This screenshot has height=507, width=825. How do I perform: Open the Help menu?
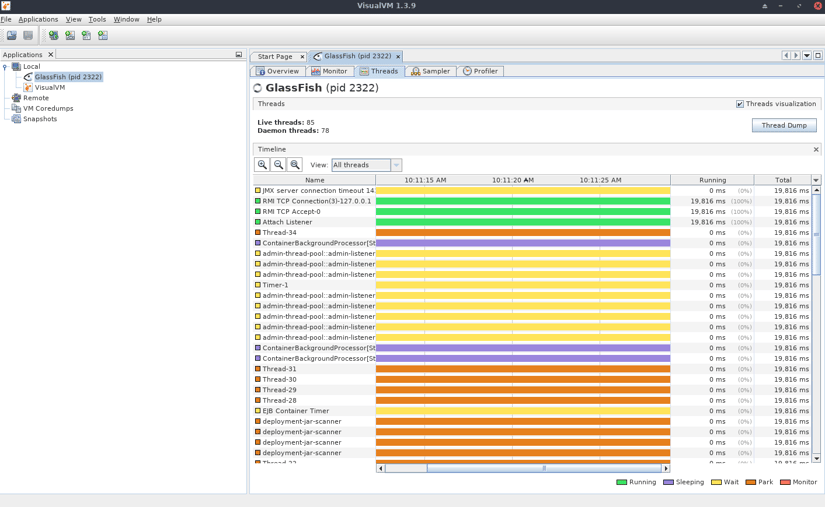(x=154, y=19)
